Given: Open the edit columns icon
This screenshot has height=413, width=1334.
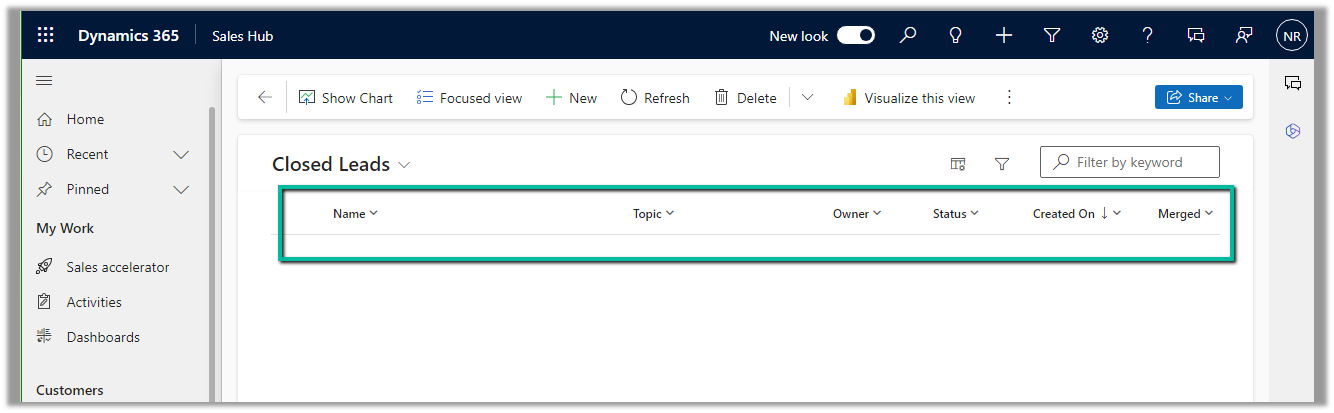Looking at the screenshot, I should (x=958, y=164).
